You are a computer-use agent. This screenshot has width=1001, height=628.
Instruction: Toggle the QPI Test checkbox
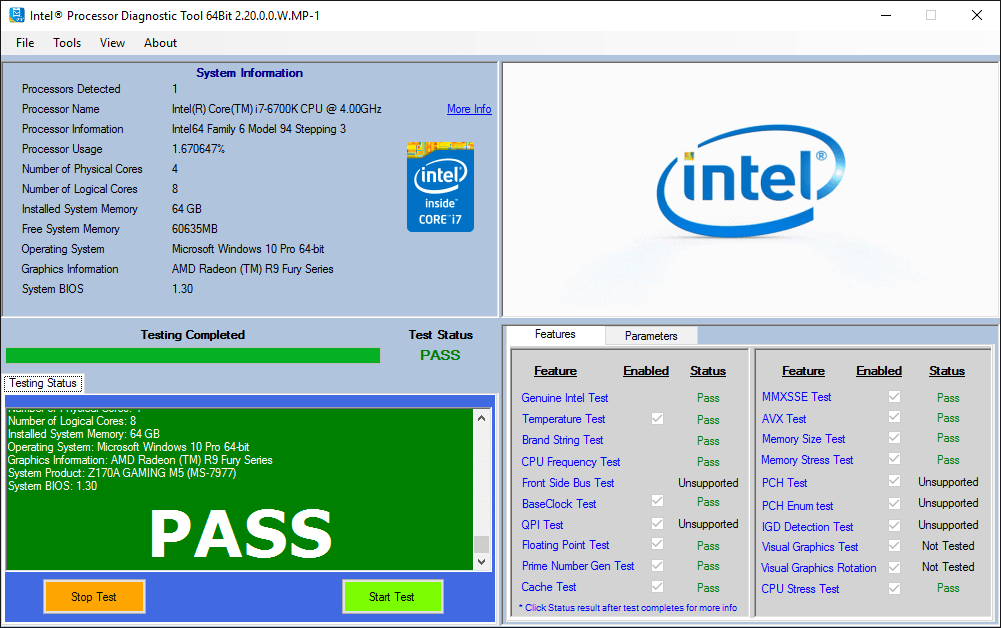point(657,523)
